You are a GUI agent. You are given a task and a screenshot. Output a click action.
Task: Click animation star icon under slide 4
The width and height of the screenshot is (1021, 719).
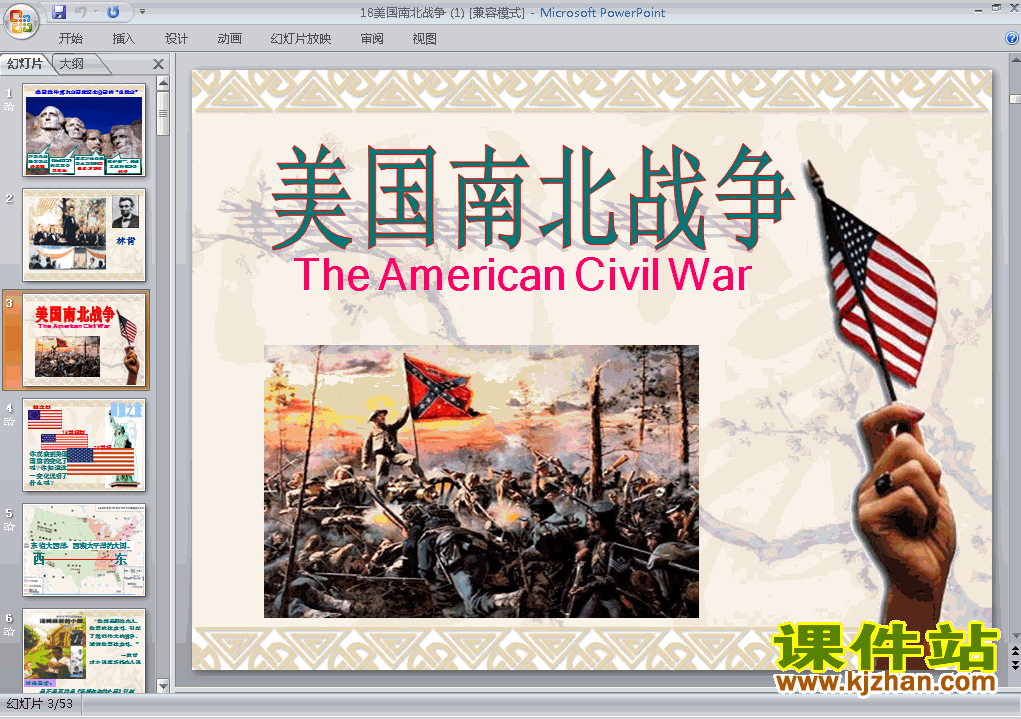coord(9,422)
